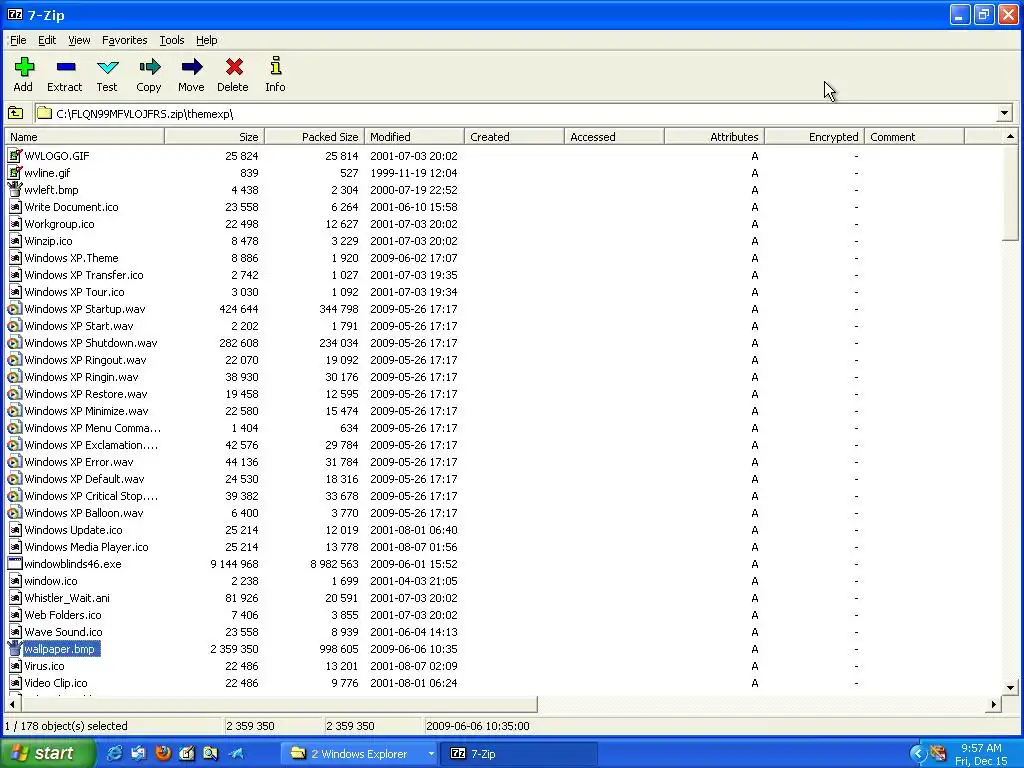Sort by the Encrypted column header
The height and width of the screenshot is (768, 1024).
pyautogui.click(x=814, y=136)
